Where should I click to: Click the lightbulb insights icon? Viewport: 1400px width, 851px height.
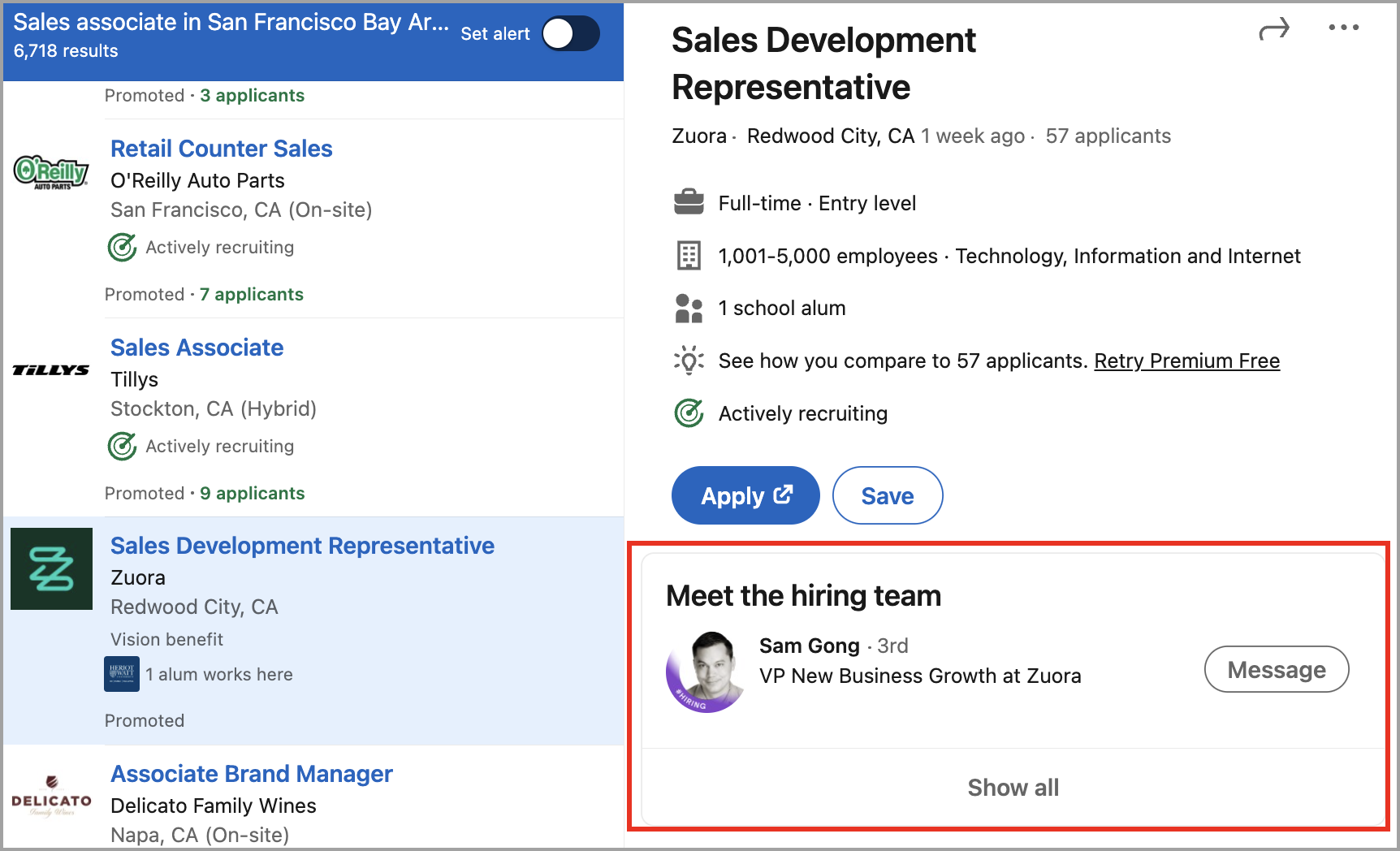[x=689, y=361]
